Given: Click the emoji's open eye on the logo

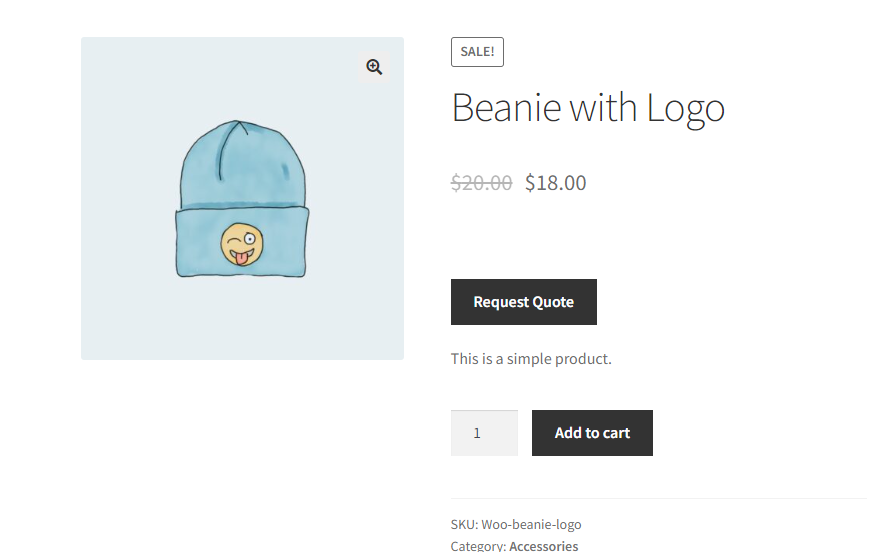Looking at the screenshot, I should point(250,239).
